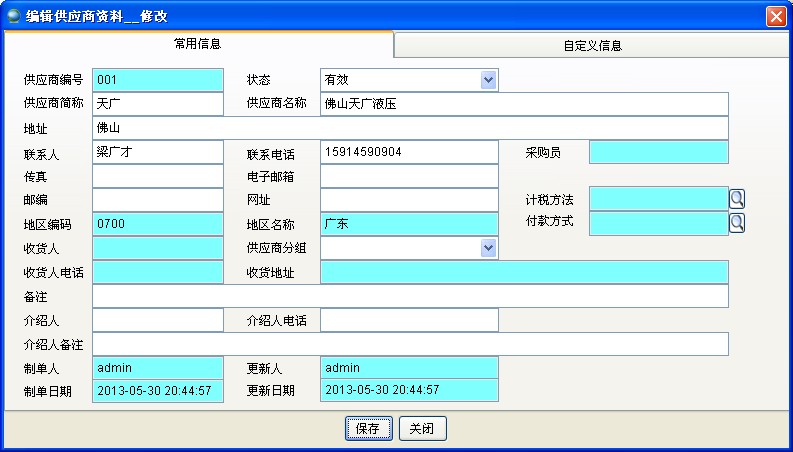The width and height of the screenshot is (793, 452).
Task: Expand the 供应商分组 dropdown
Action: [488, 247]
